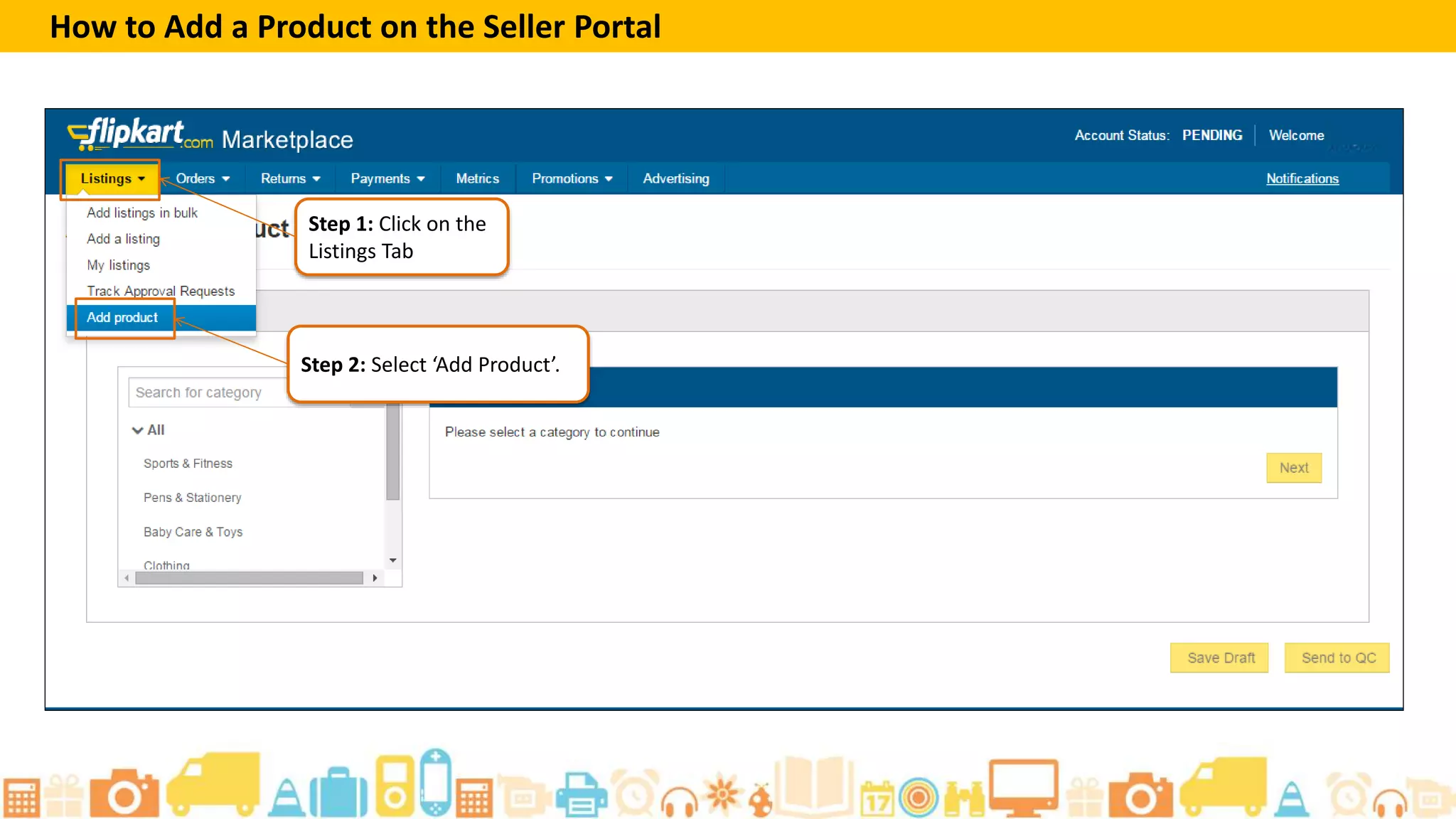Open the Returns dropdown arrow
The height and width of the screenshot is (819, 1456).
click(x=316, y=179)
